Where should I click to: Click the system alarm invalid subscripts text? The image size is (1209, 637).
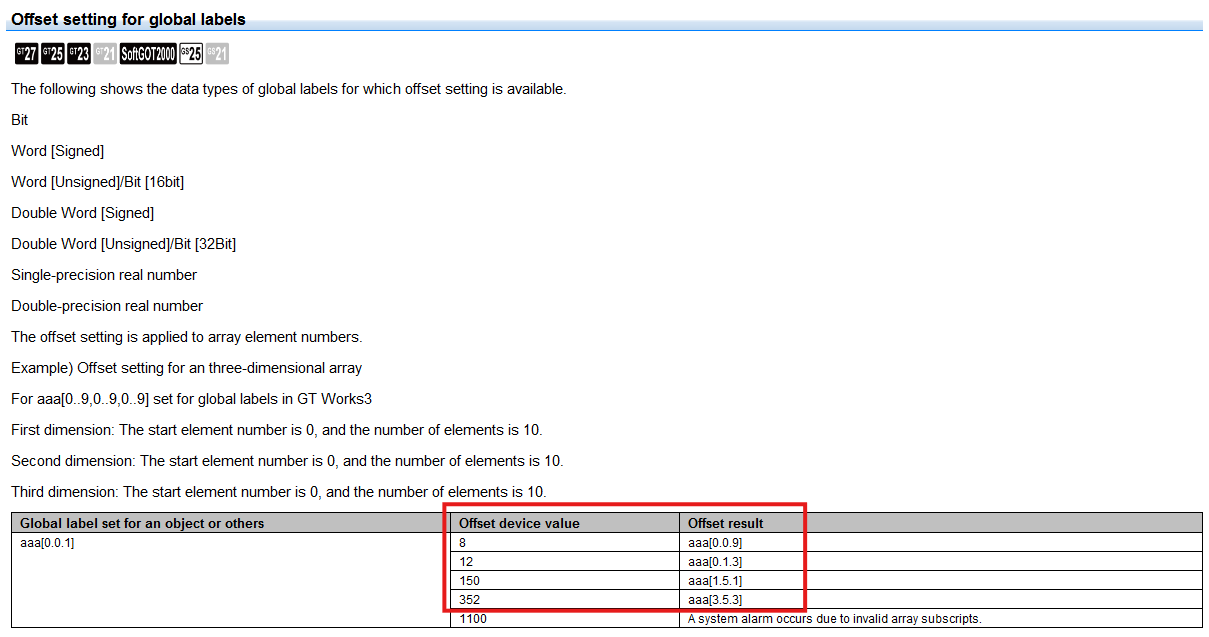coord(834,619)
